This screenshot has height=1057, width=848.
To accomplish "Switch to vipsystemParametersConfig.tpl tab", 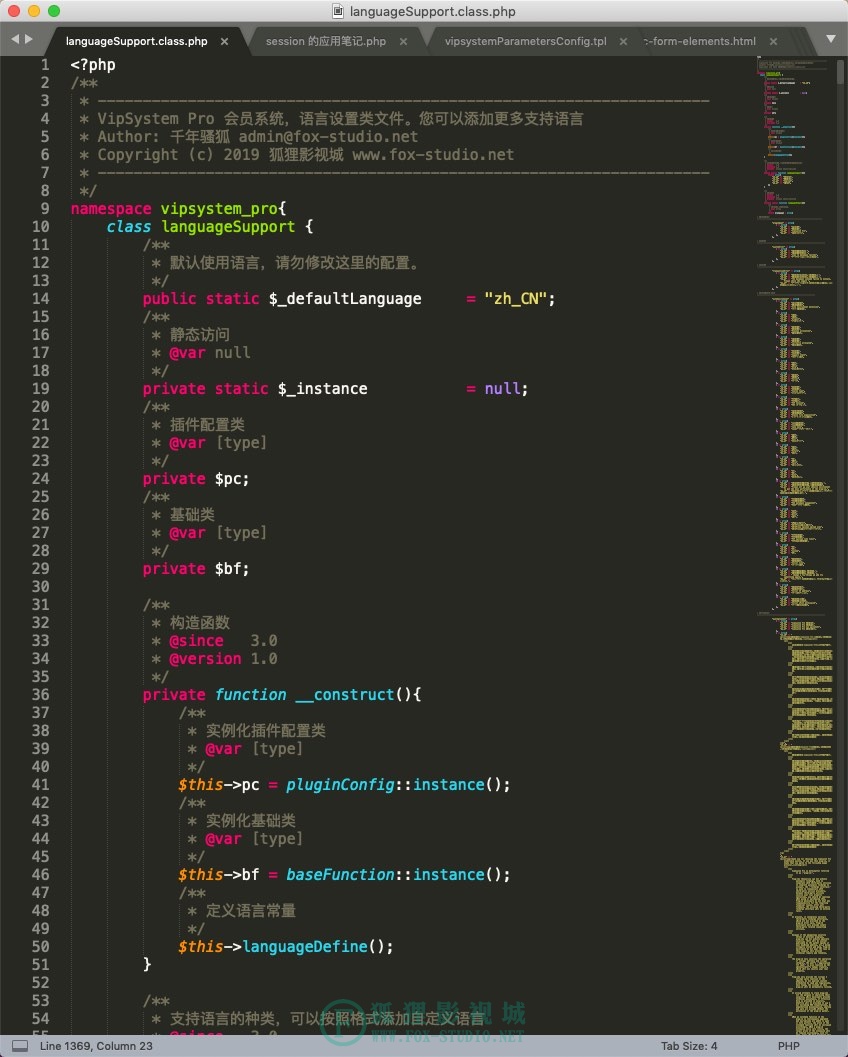I will (x=525, y=41).
